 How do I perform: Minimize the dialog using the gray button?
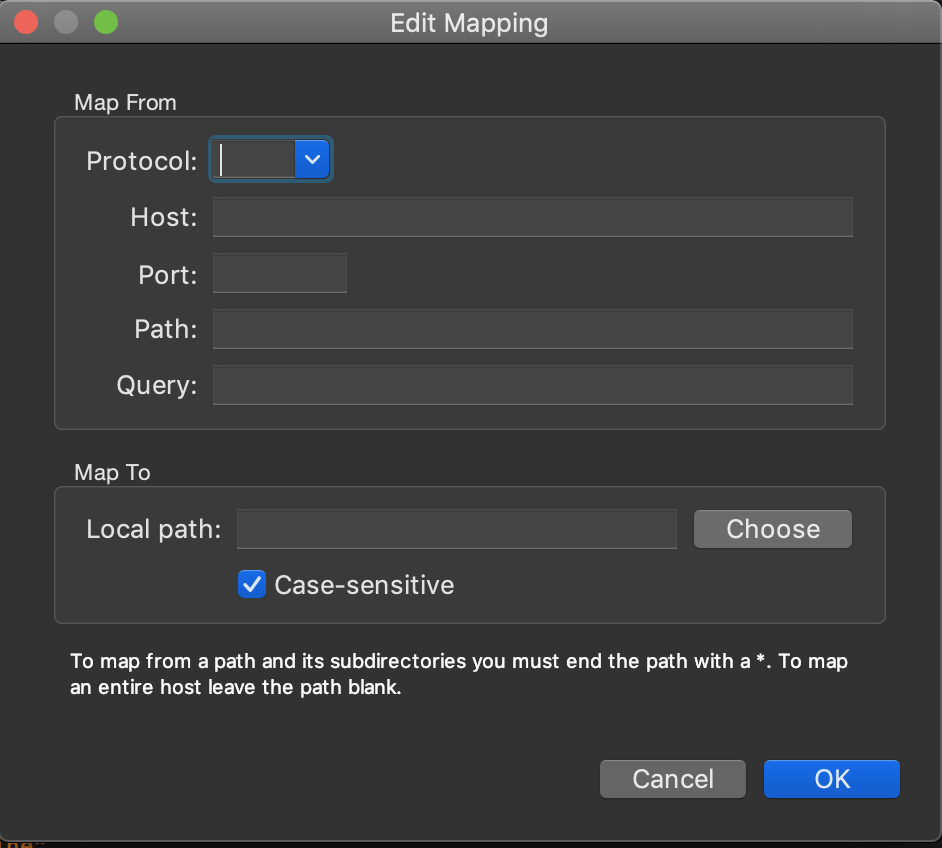click(x=66, y=22)
